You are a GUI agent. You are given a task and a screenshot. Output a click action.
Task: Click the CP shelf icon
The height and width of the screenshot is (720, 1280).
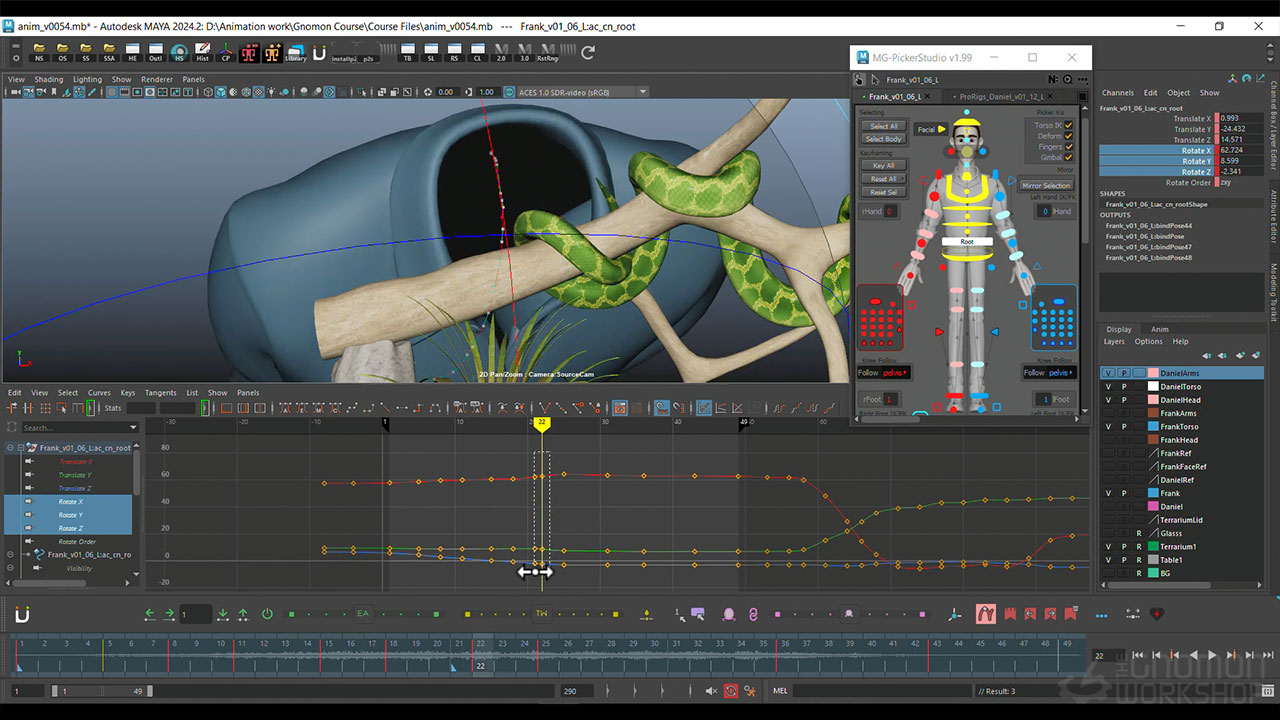coord(226,52)
